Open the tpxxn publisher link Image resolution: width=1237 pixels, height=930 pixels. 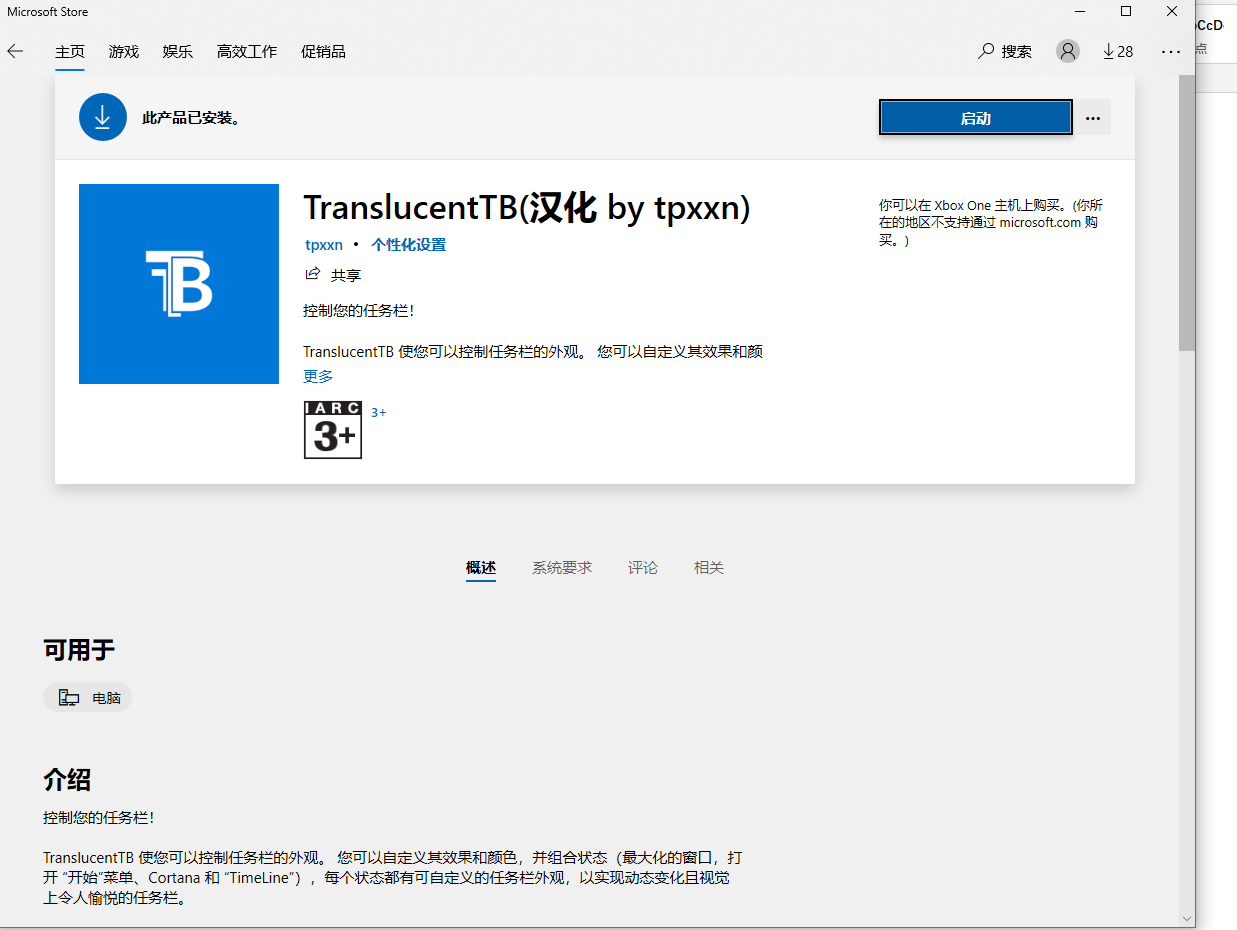tap(324, 245)
